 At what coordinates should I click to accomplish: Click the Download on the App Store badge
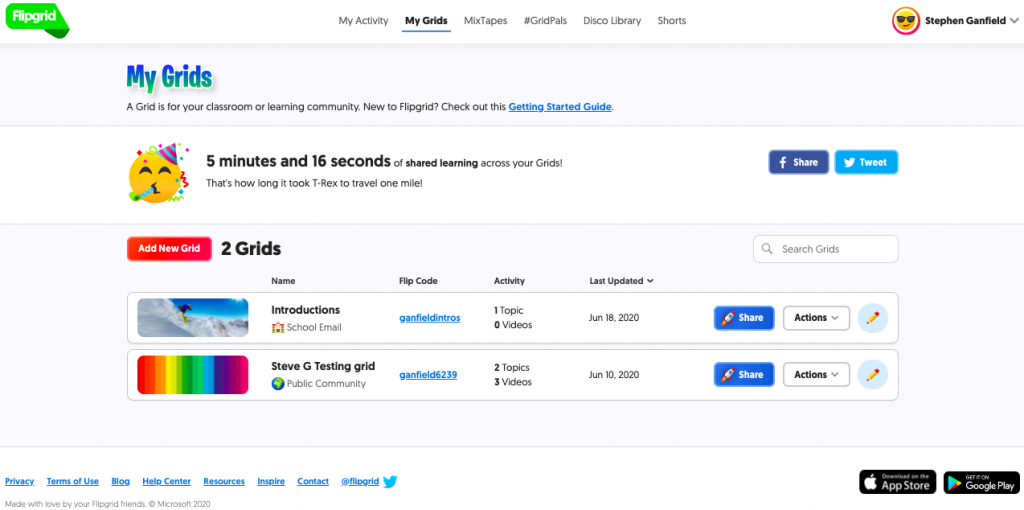pos(897,482)
